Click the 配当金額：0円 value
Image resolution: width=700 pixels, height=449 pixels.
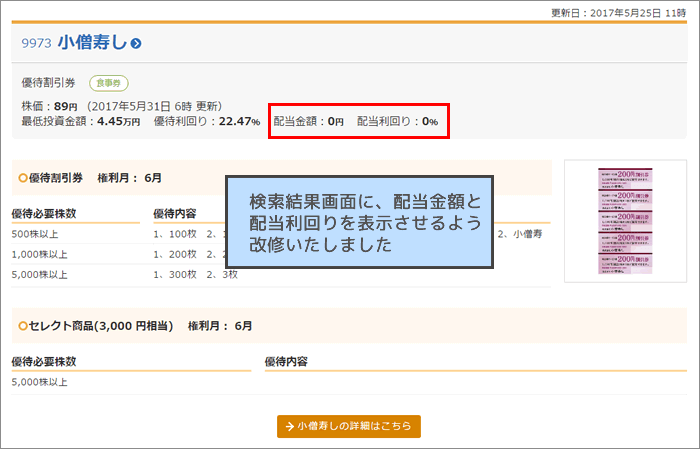pos(308,121)
